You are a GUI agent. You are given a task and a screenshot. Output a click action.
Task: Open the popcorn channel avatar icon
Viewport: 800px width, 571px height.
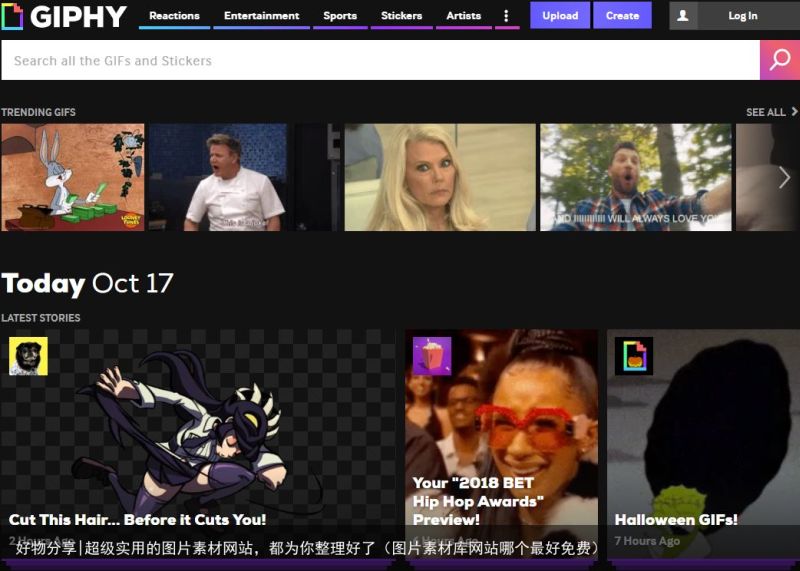click(x=432, y=356)
